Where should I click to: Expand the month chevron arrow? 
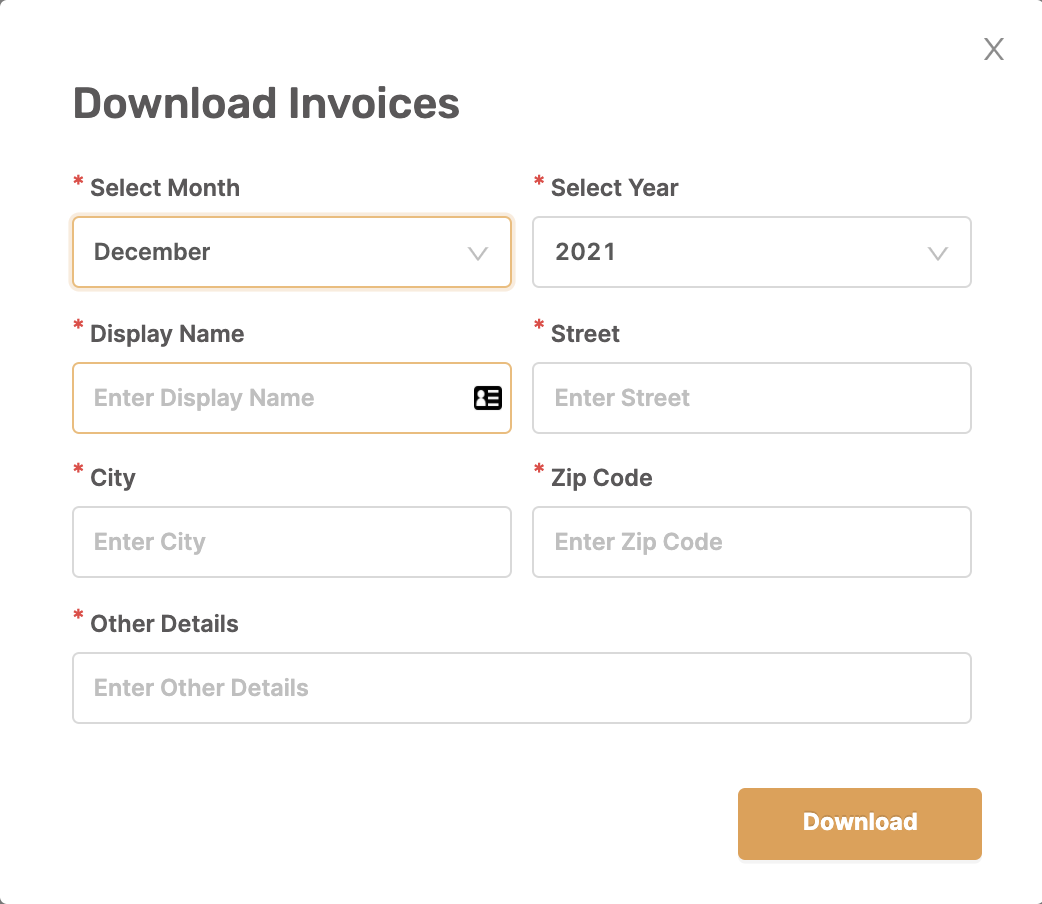[x=478, y=253]
